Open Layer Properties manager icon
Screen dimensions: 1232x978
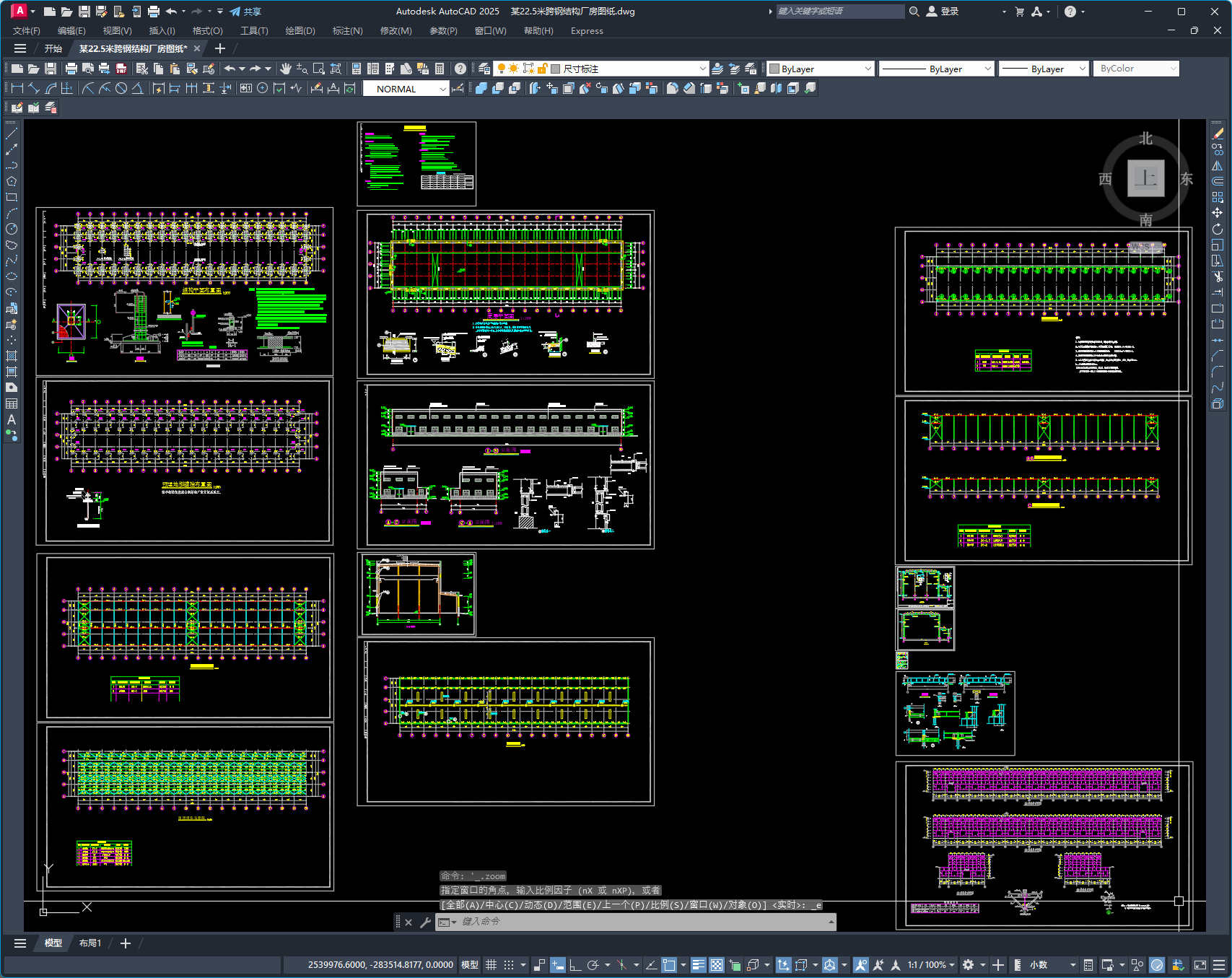tap(484, 69)
